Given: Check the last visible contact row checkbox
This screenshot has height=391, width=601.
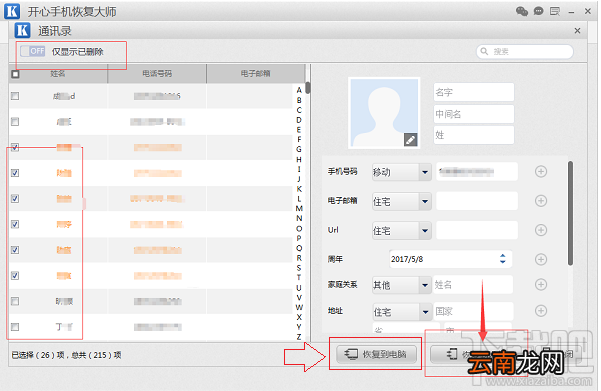Looking at the screenshot, I should 15,327.
